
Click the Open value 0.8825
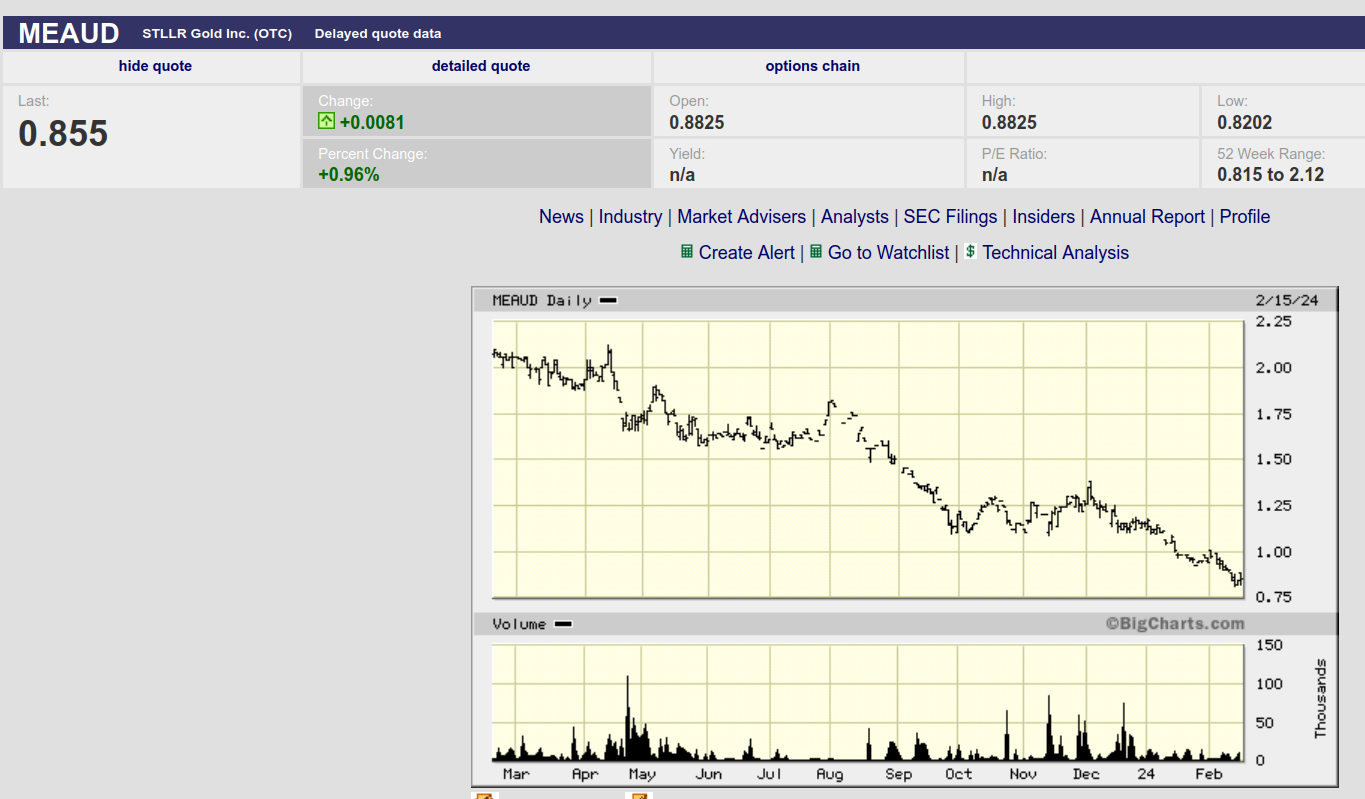(x=697, y=123)
